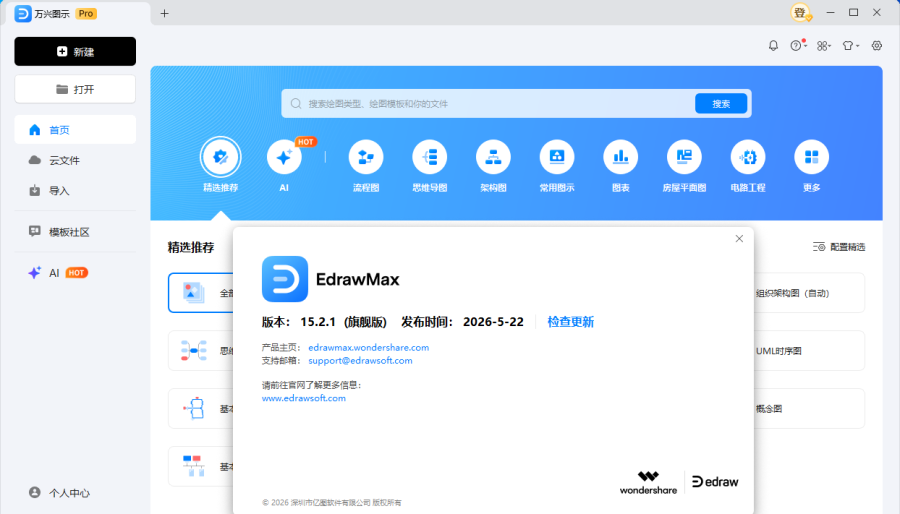Open the apps grid dropdown
Screen dimensions: 900x514
[824, 46]
